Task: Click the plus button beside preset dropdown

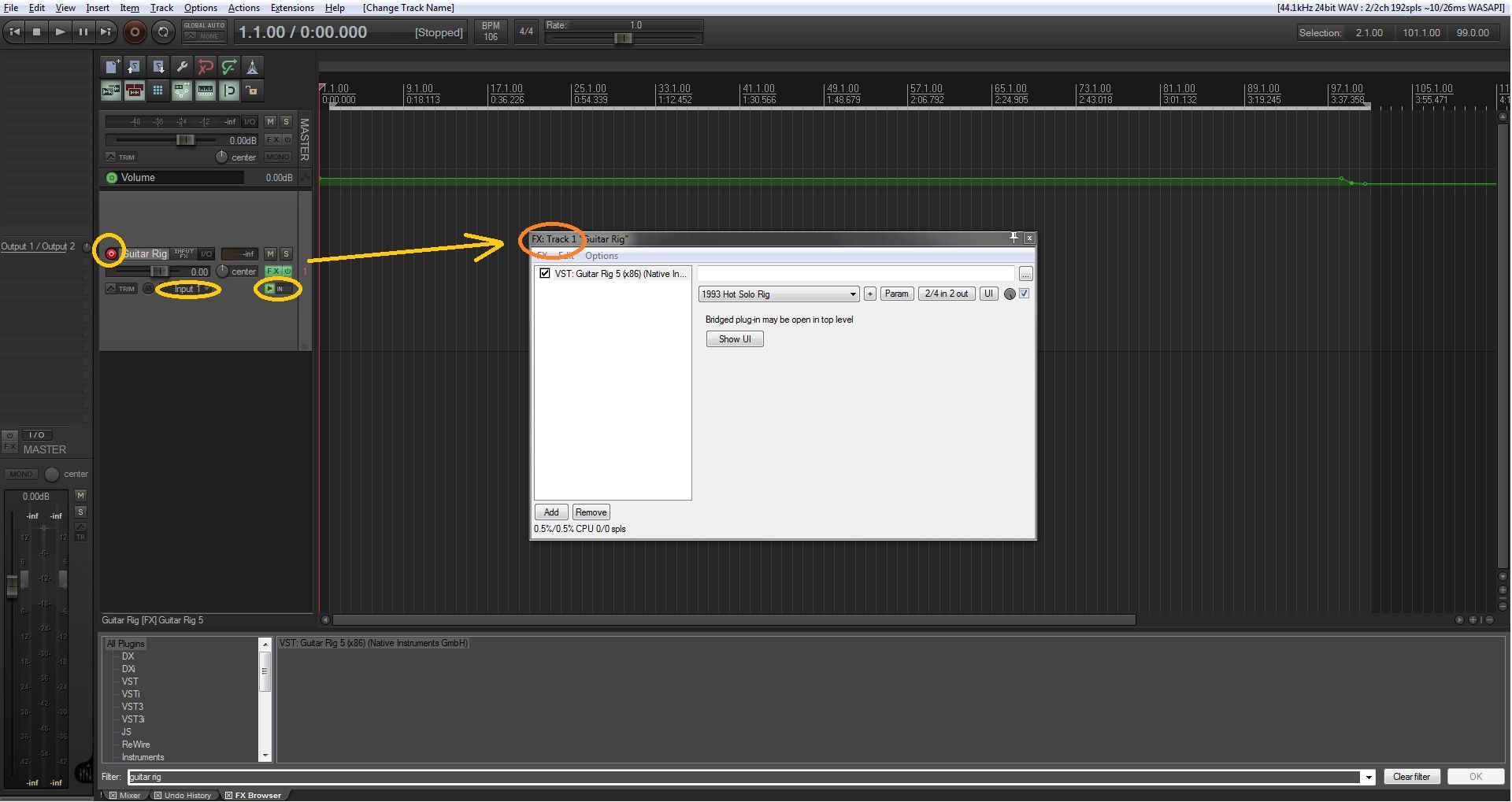Action: click(x=869, y=294)
